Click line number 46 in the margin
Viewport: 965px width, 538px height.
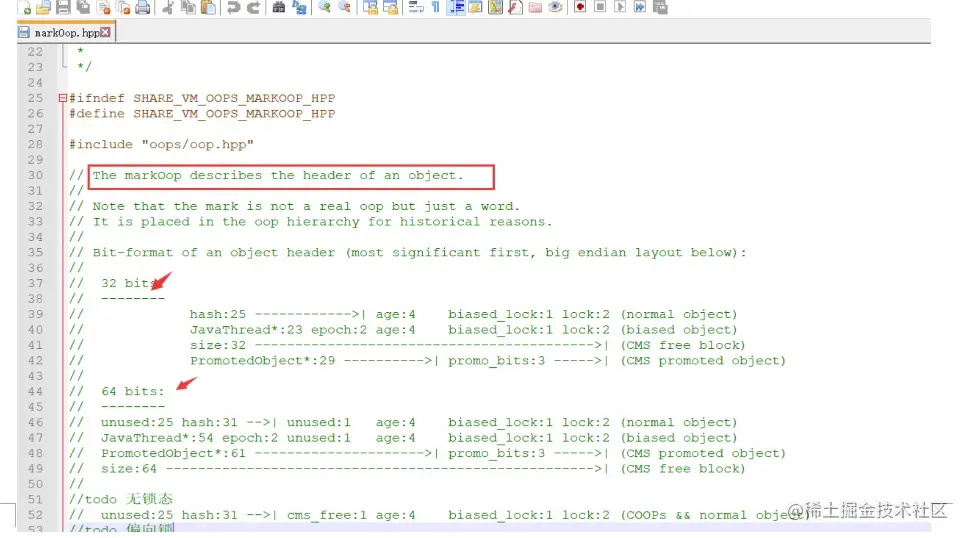tap(35, 423)
